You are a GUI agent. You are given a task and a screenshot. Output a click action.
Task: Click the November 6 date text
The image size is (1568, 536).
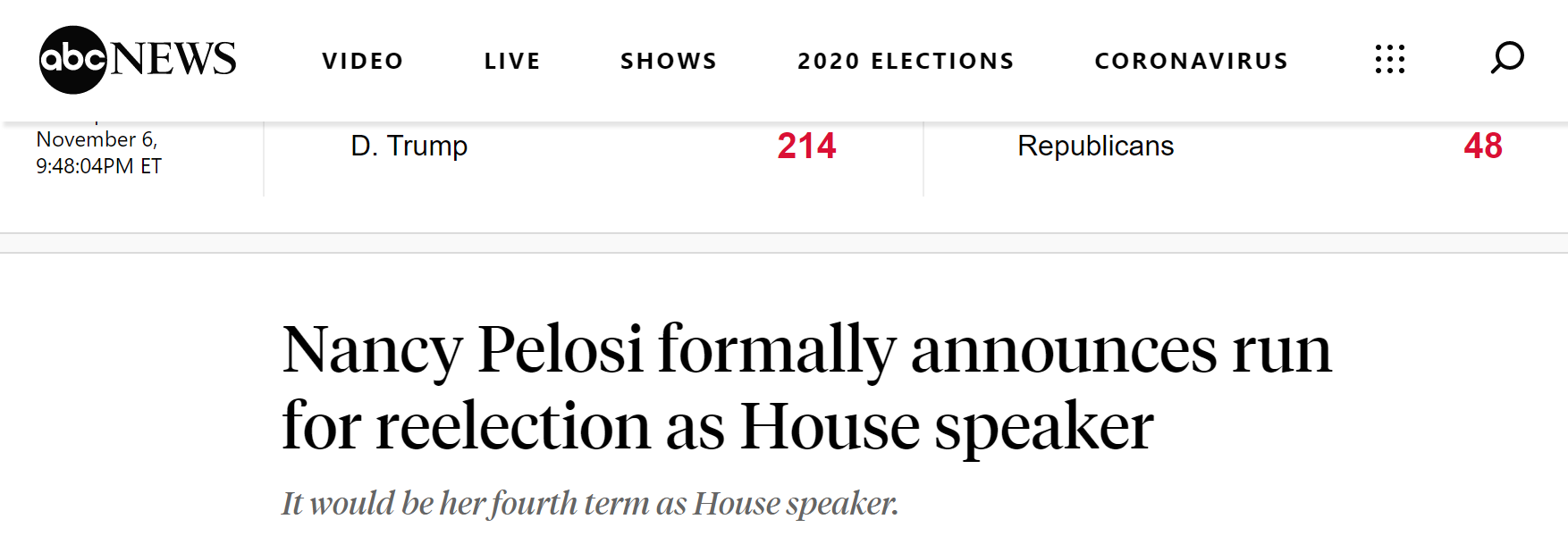pyautogui.click(x=97, y=139)
